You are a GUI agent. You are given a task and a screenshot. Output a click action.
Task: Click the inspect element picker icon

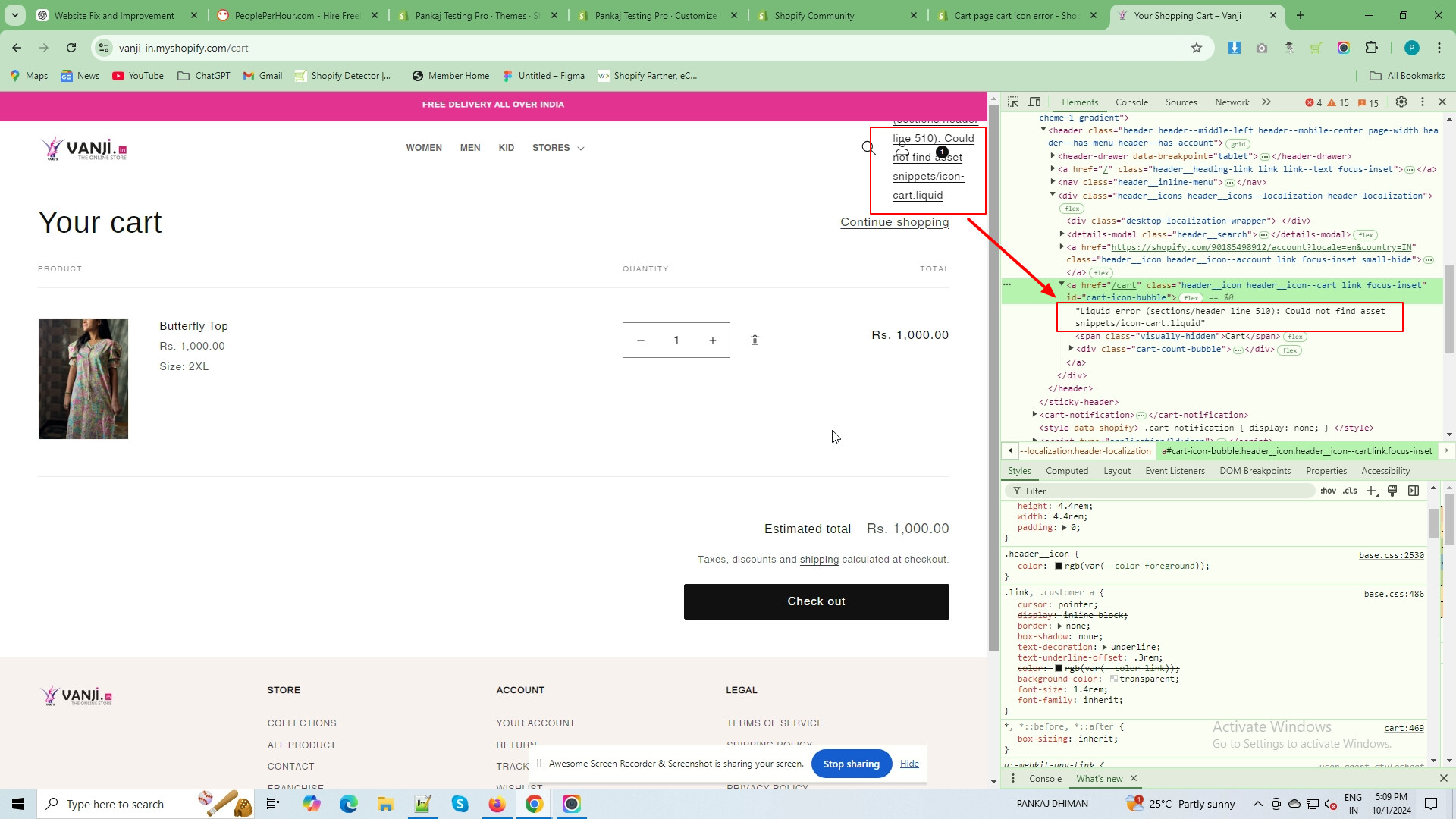(x=1013, y=102)
